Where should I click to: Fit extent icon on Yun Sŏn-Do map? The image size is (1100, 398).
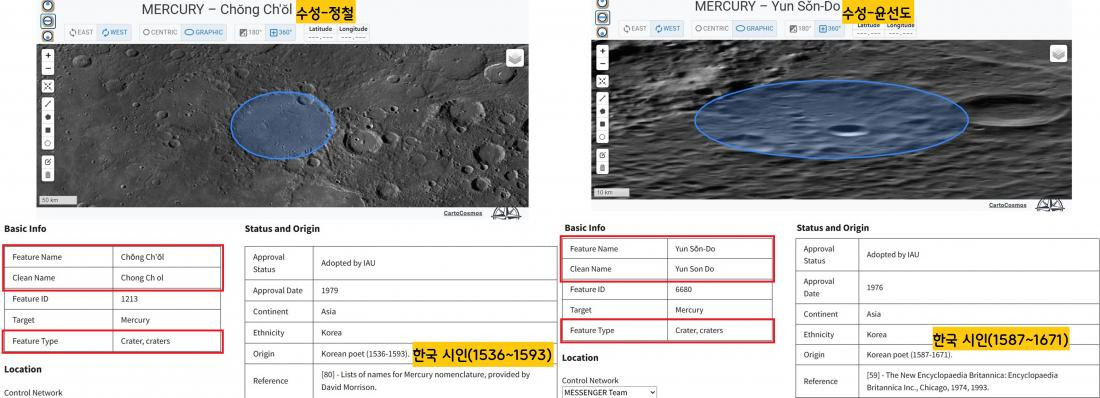coord(602,81)
